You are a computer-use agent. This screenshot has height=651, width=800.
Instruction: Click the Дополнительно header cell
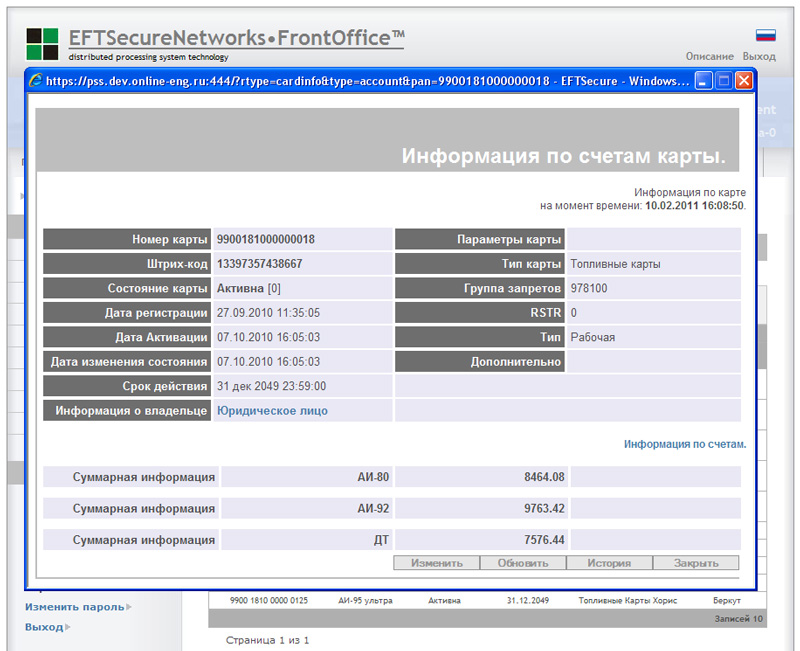pos(480,362)
